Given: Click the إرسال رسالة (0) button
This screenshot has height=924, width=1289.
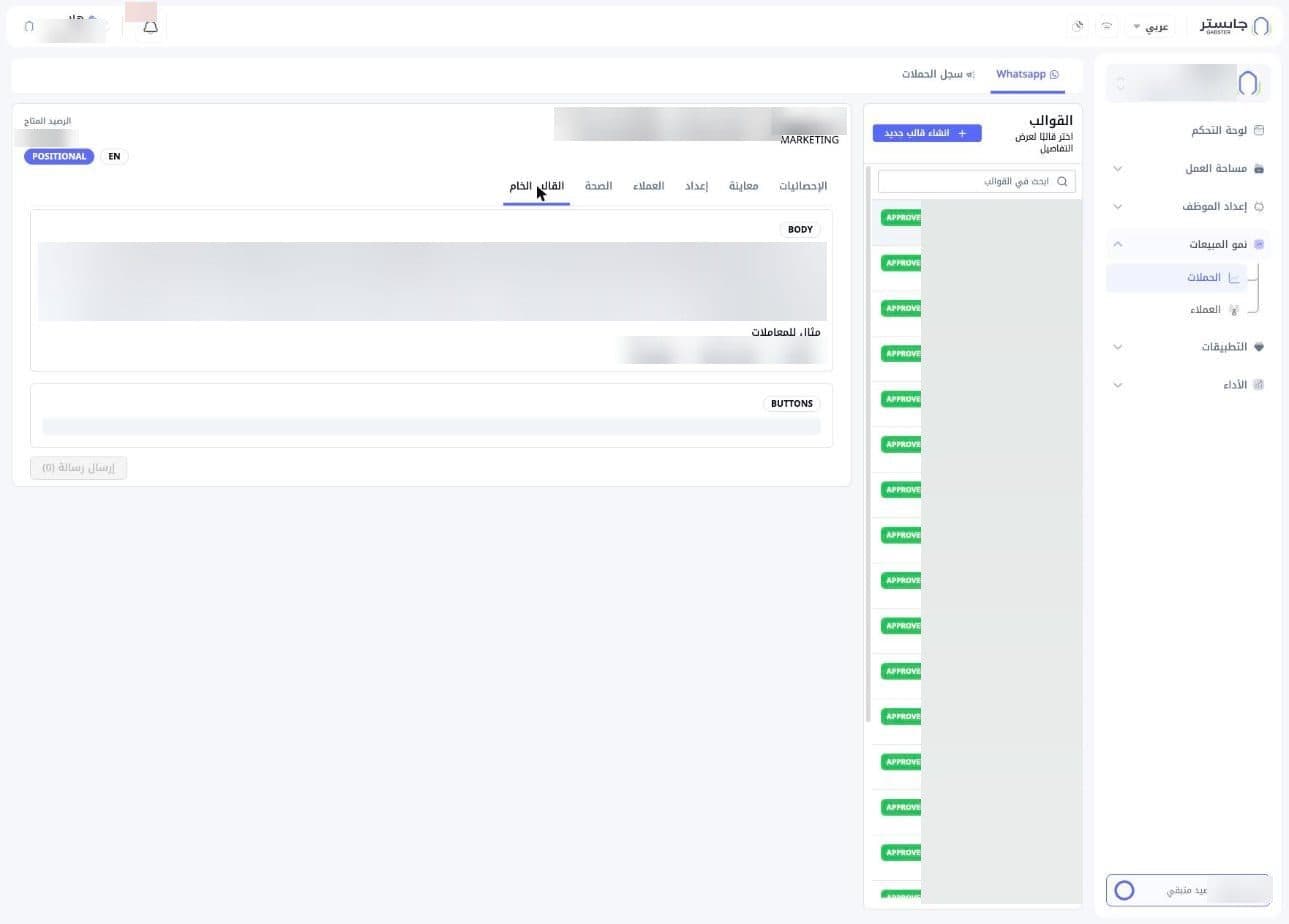Looking at the screenshot, I should 78,468.
